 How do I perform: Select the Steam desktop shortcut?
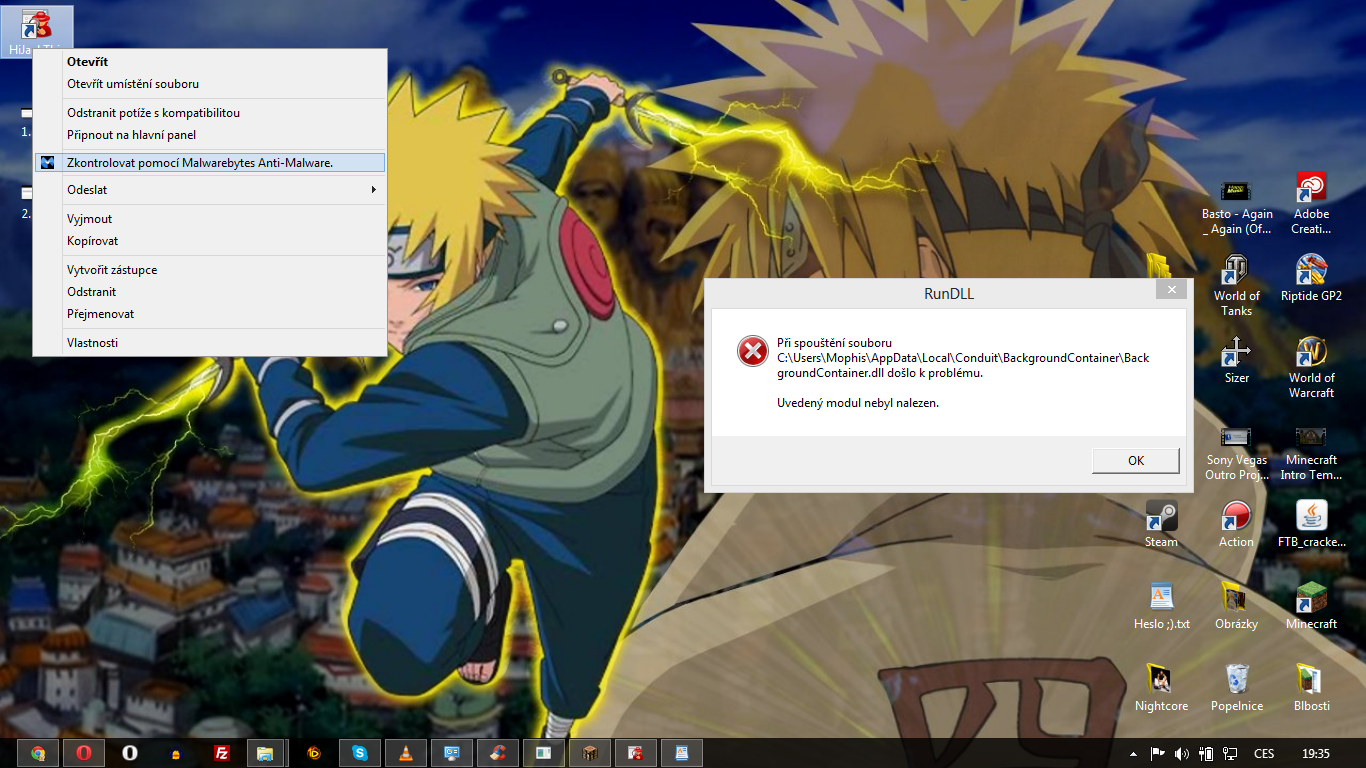pyautogui.click(x=1161, y=525)
